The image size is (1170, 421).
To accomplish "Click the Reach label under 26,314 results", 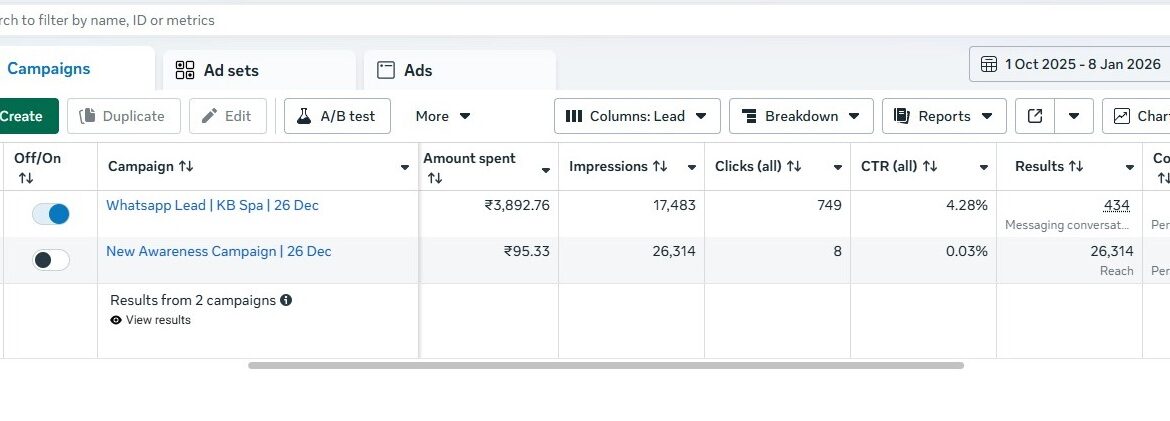I will click(1116, 271).
